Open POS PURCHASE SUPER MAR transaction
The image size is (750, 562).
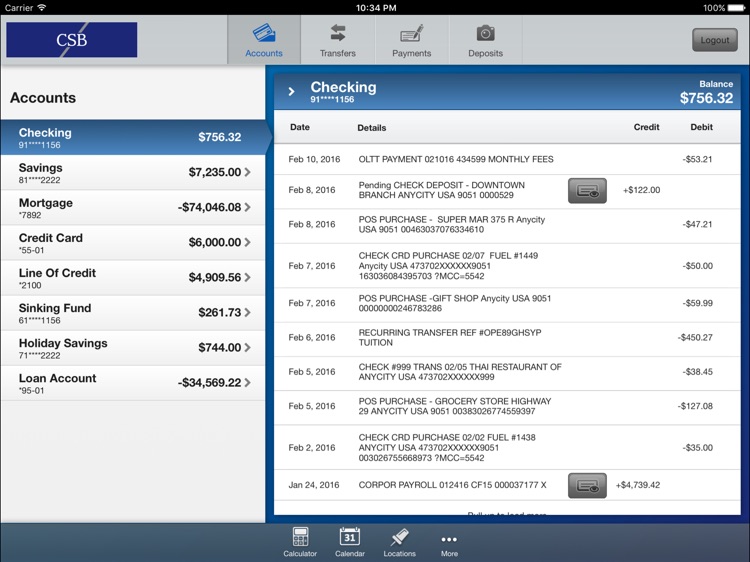click(x=507, y=225)
